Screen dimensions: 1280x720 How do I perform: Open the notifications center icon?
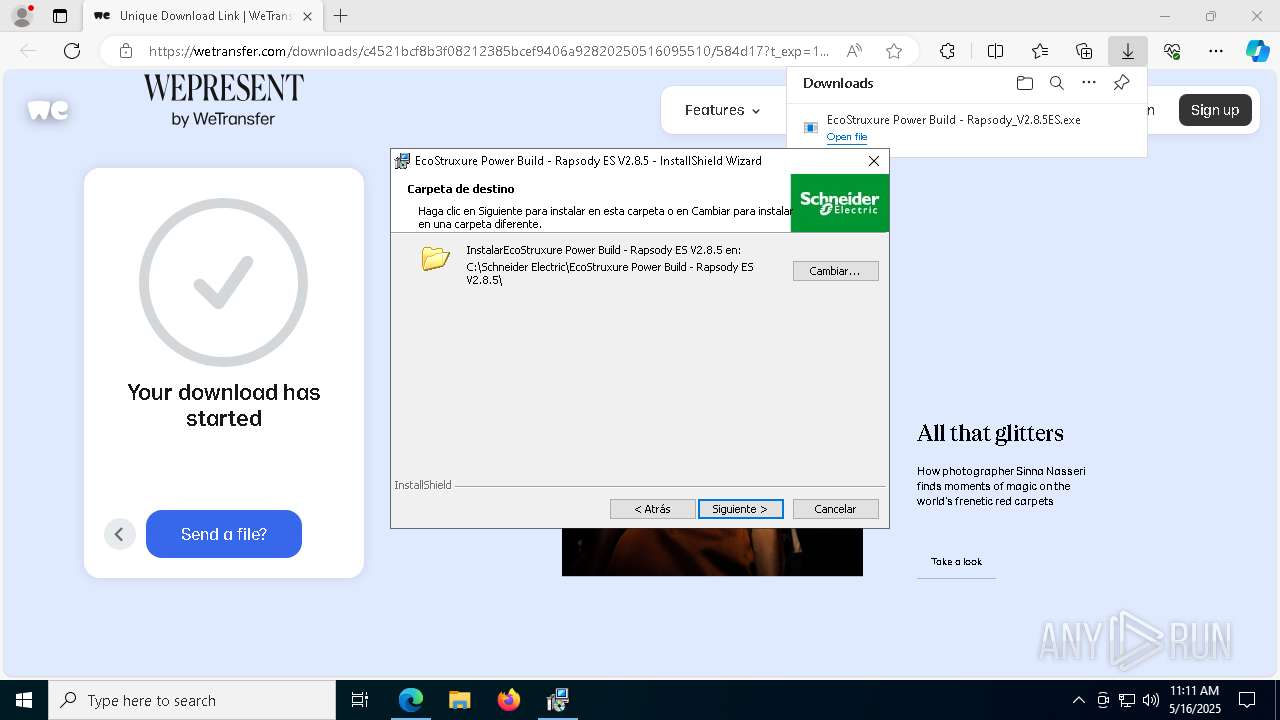coord(1247,700)
